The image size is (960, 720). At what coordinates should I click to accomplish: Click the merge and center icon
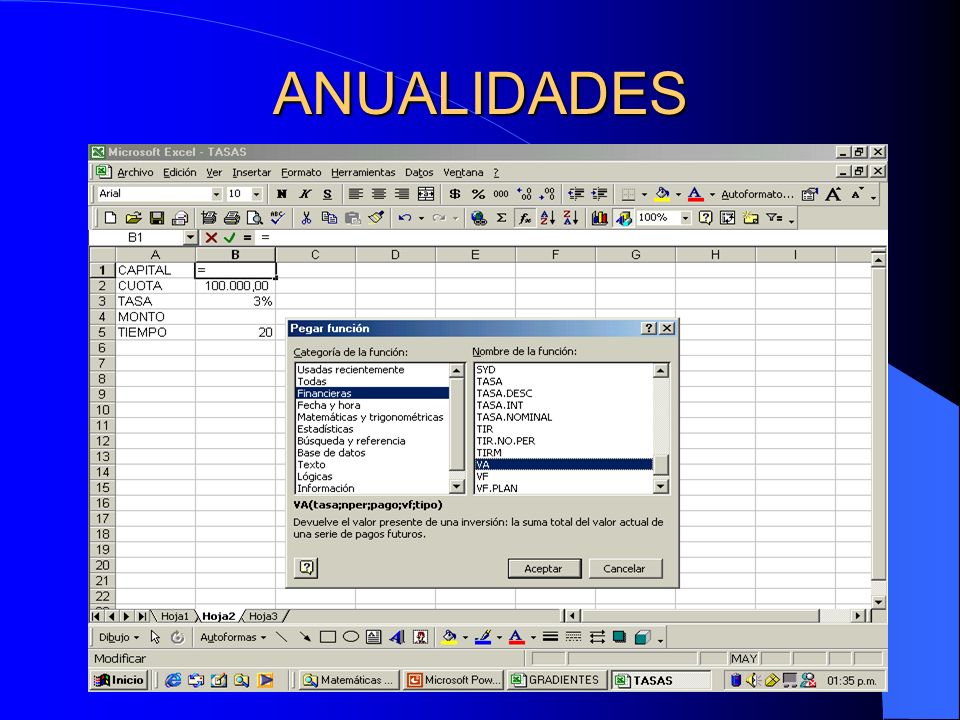coord(426,194)
